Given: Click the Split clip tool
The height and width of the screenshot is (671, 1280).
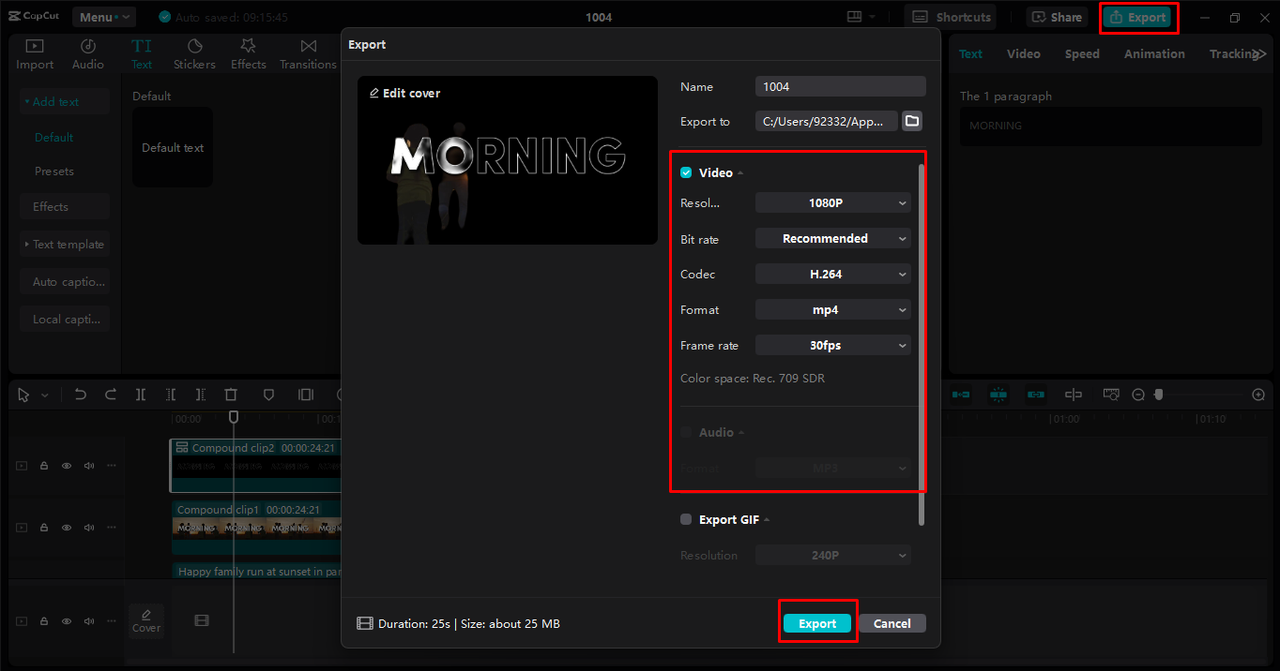Looking at the screenshot, I should click(141, 395).
